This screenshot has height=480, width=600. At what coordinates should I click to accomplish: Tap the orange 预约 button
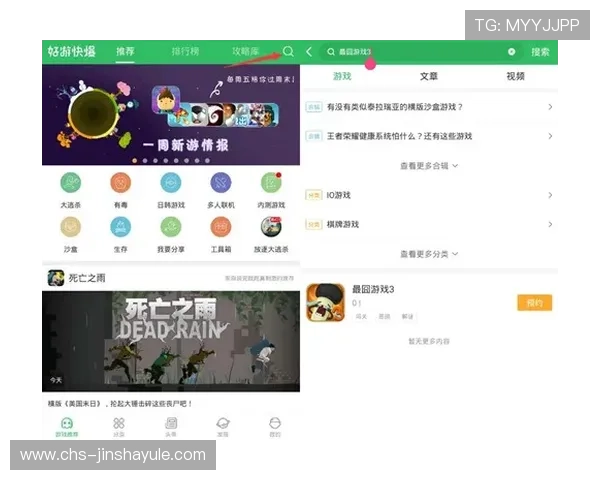(x=535, y=303)
